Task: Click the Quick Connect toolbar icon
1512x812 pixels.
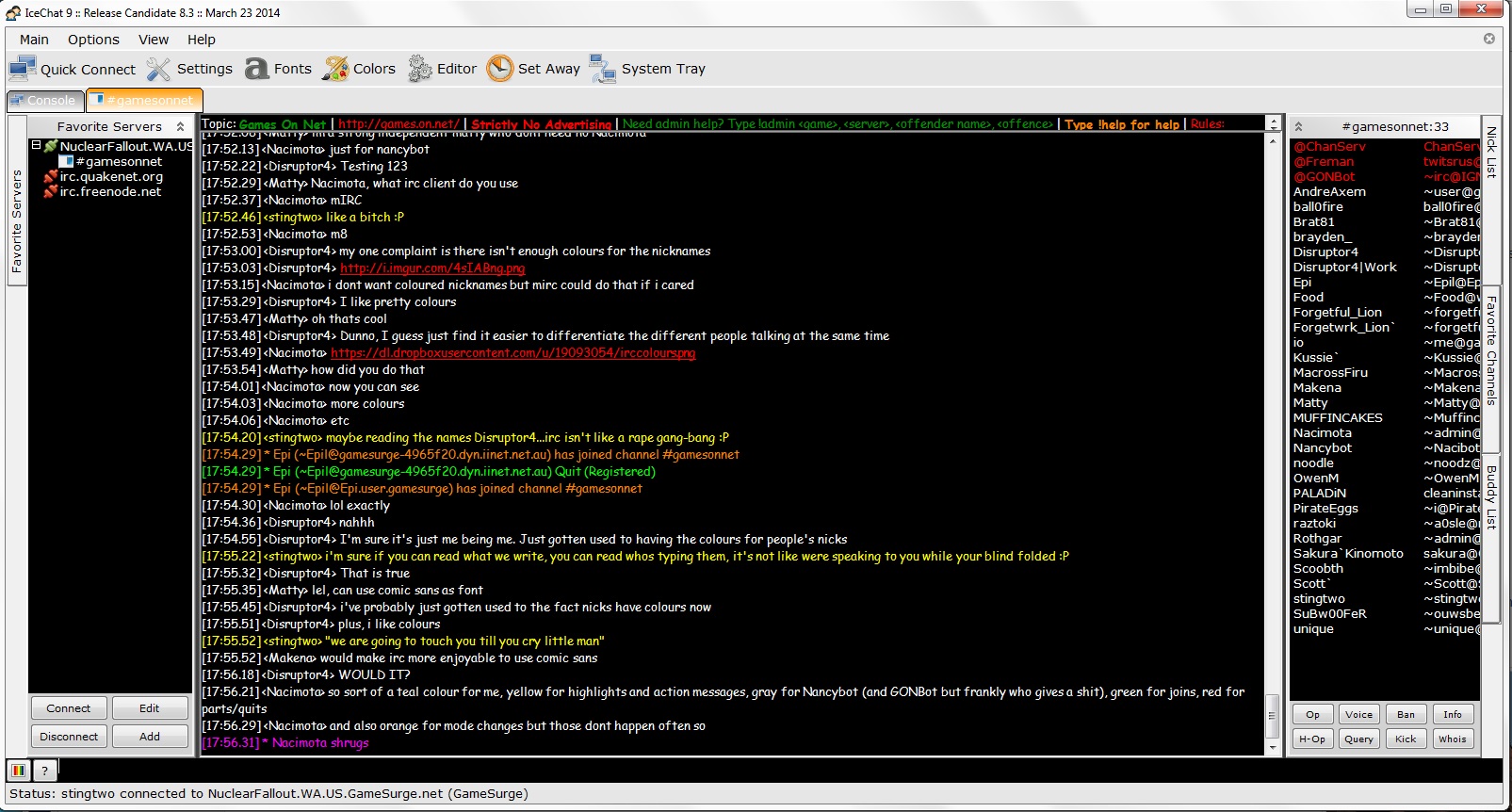Action: (x=23, y=69)
